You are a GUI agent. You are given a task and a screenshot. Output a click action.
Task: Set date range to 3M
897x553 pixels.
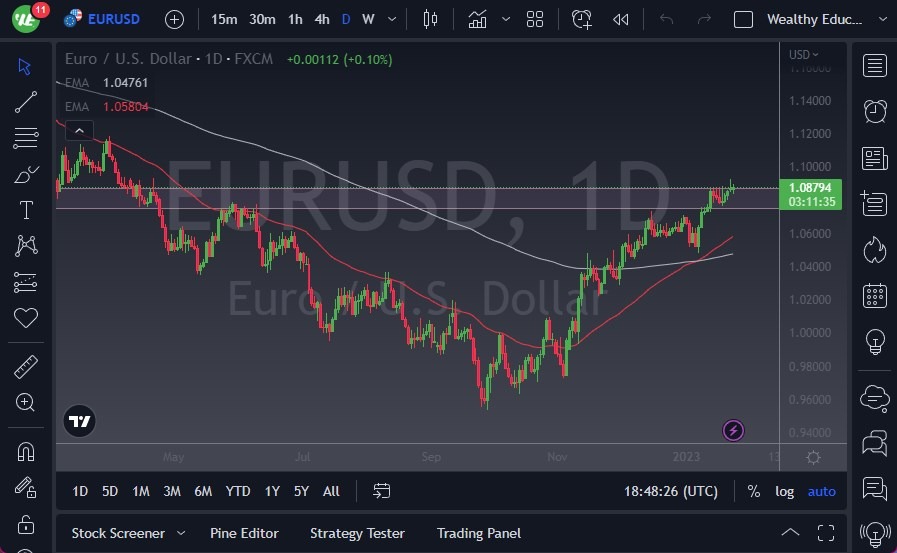point(172,491)
